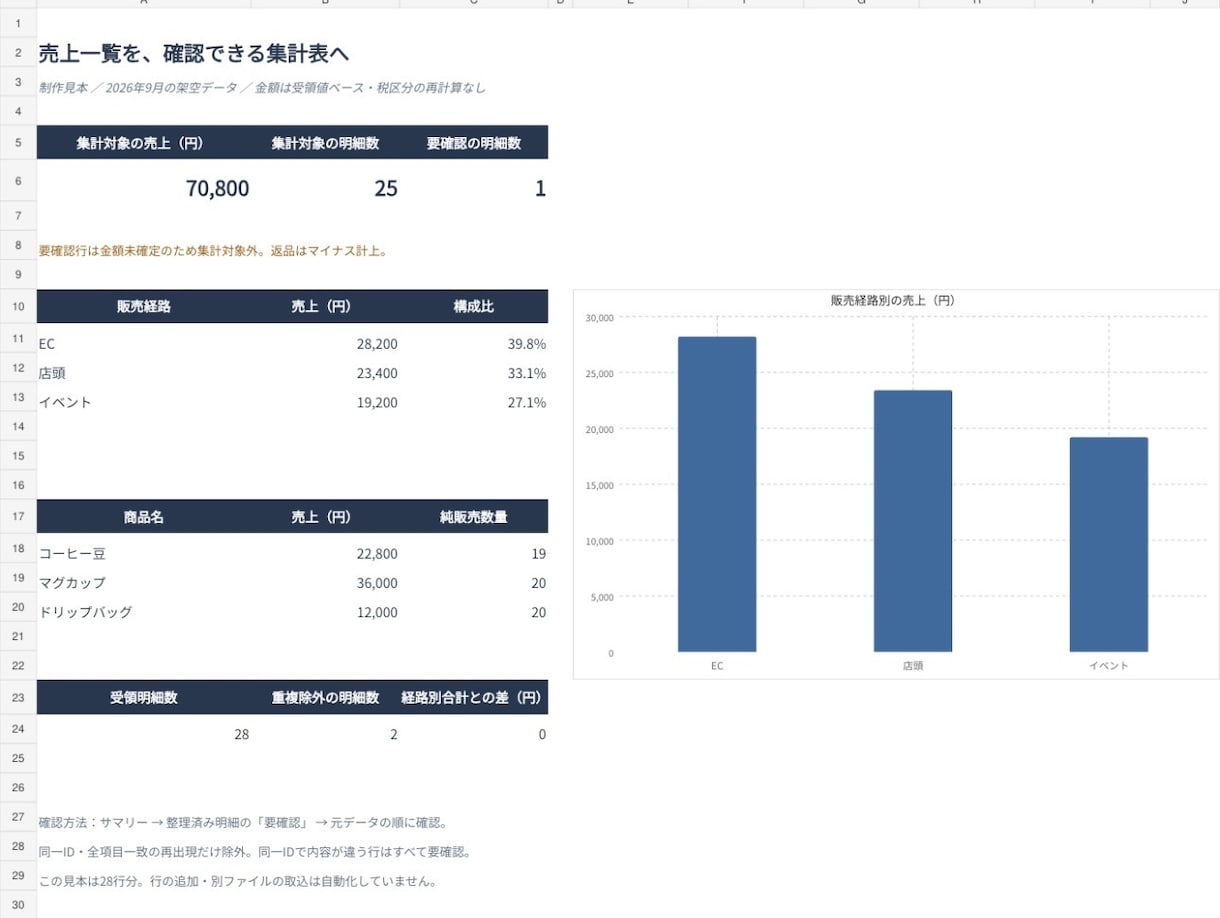Select row header 6
Screen dimensions: 1220x918
[18, 181]
